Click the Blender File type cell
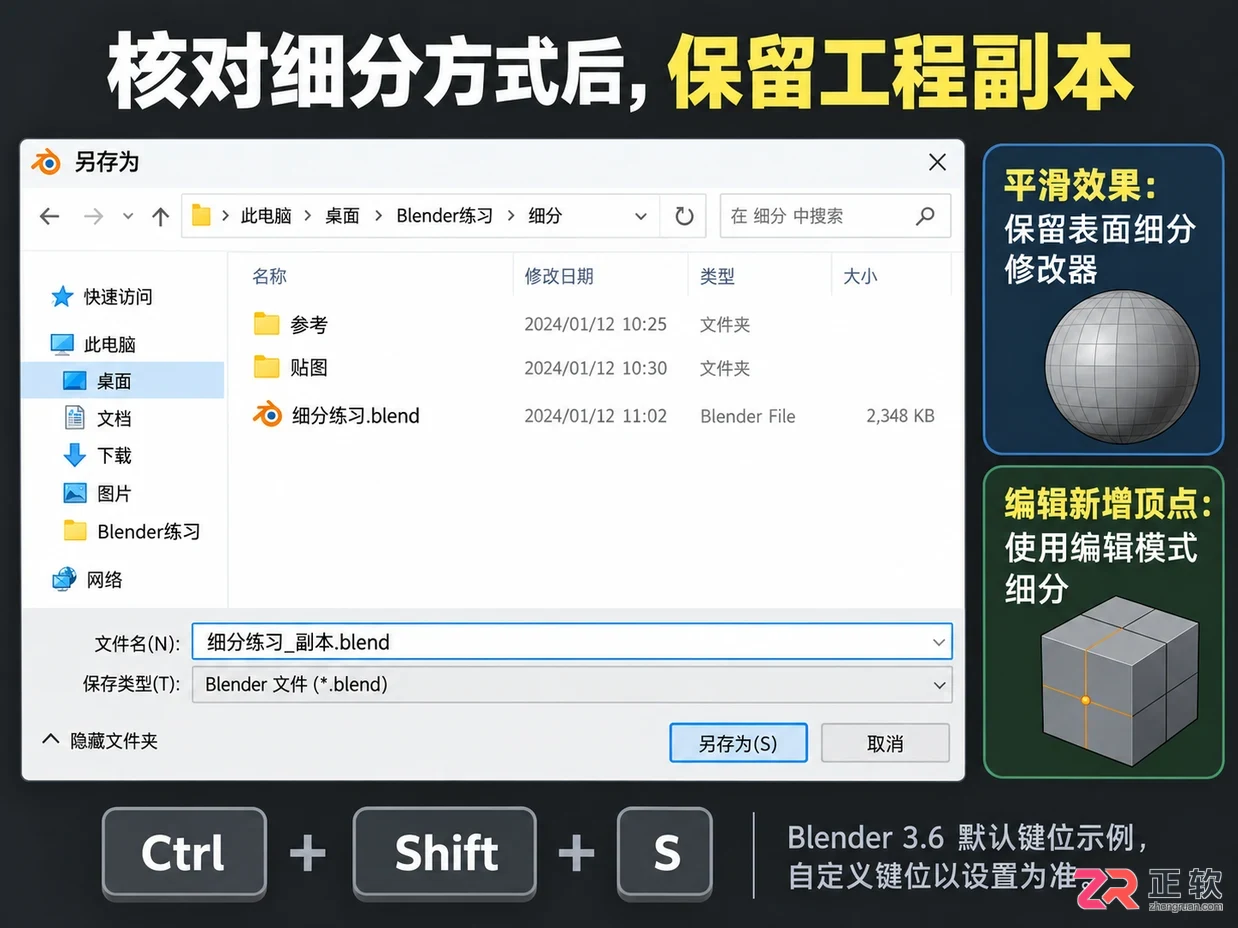This screenshot has width=1238, height=928. coord(748,416)
